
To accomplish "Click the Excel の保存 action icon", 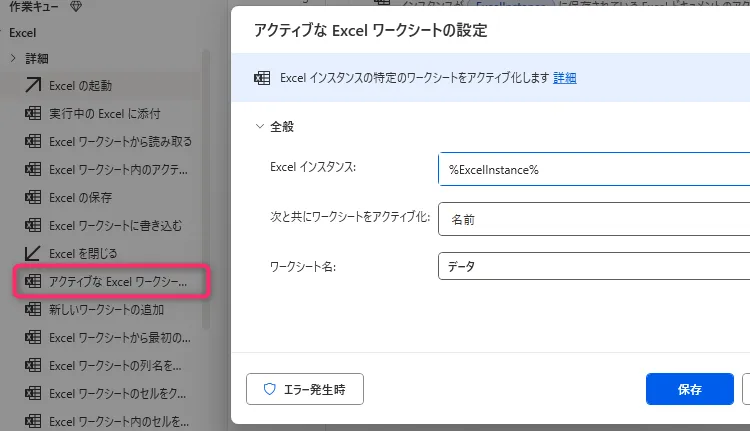I will 32,197.
